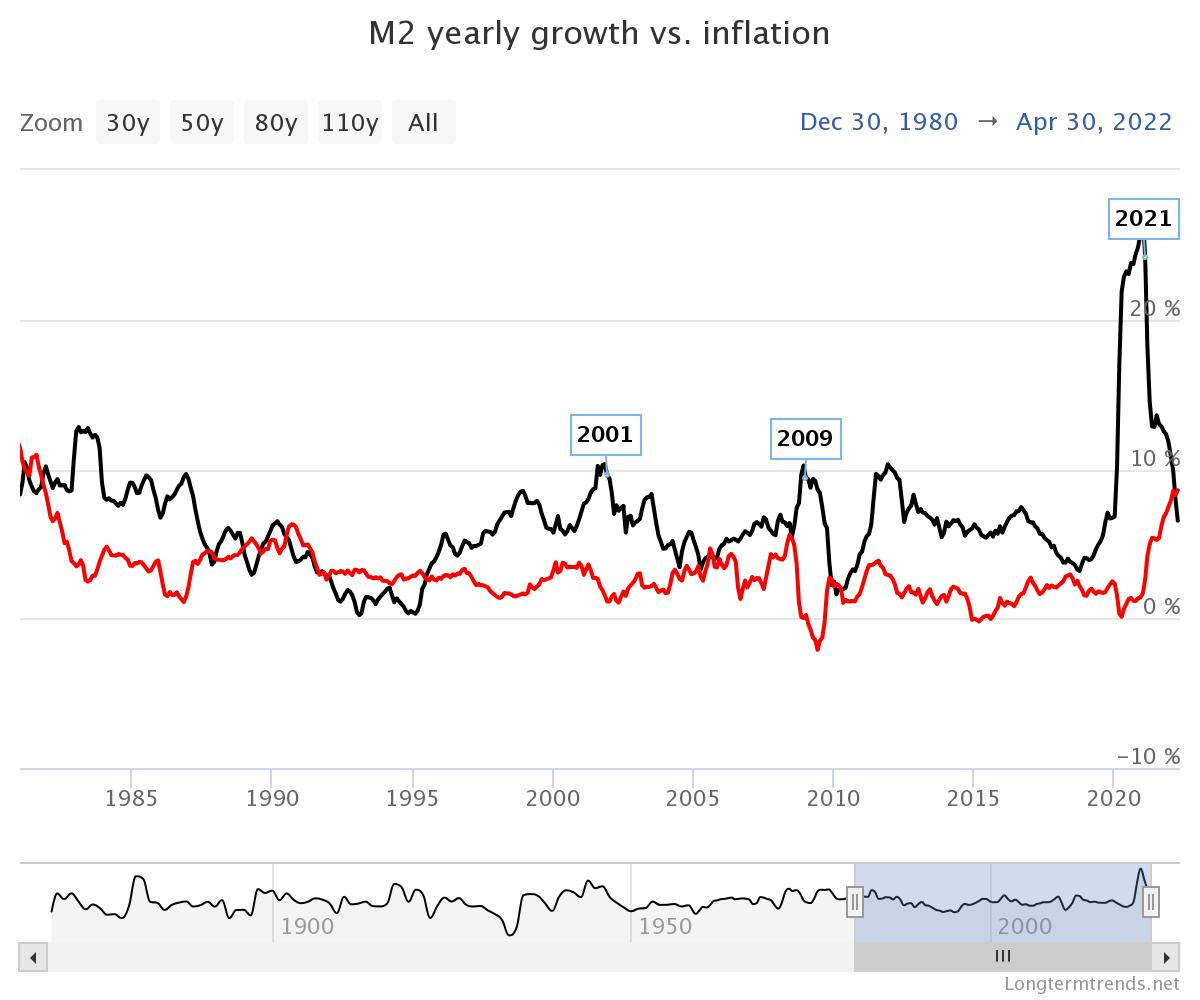Viewport: 1200px width, 1000px height.
Task: Click the 2009 flag marker
Action: [805, 439]
